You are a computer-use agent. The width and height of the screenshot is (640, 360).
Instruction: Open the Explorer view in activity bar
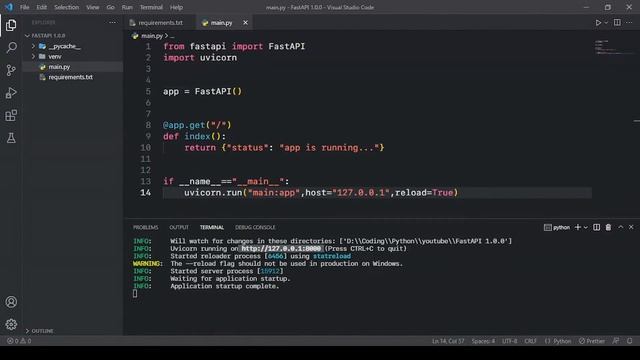click(11, 25)
